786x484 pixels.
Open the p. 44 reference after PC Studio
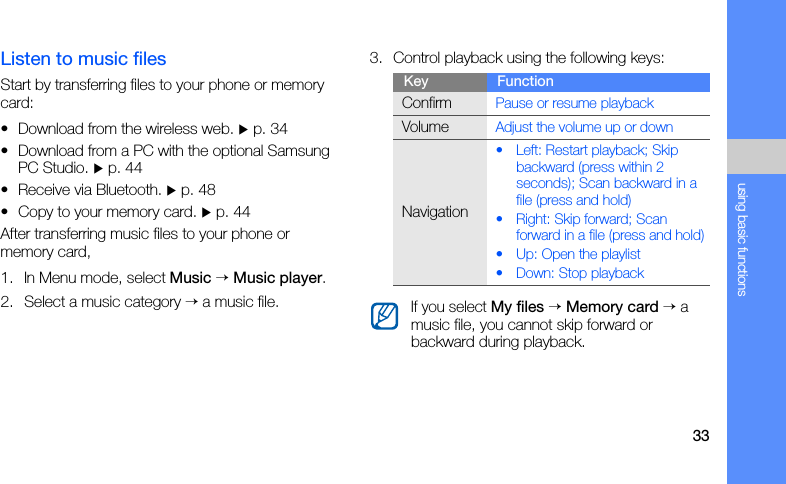124,168
